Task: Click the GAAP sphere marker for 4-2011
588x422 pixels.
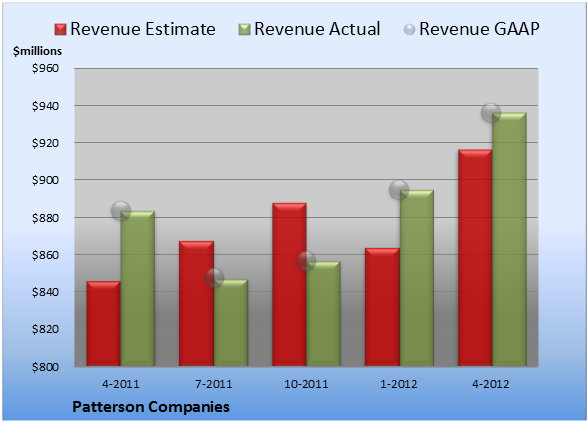Action: tap(121, 210)
